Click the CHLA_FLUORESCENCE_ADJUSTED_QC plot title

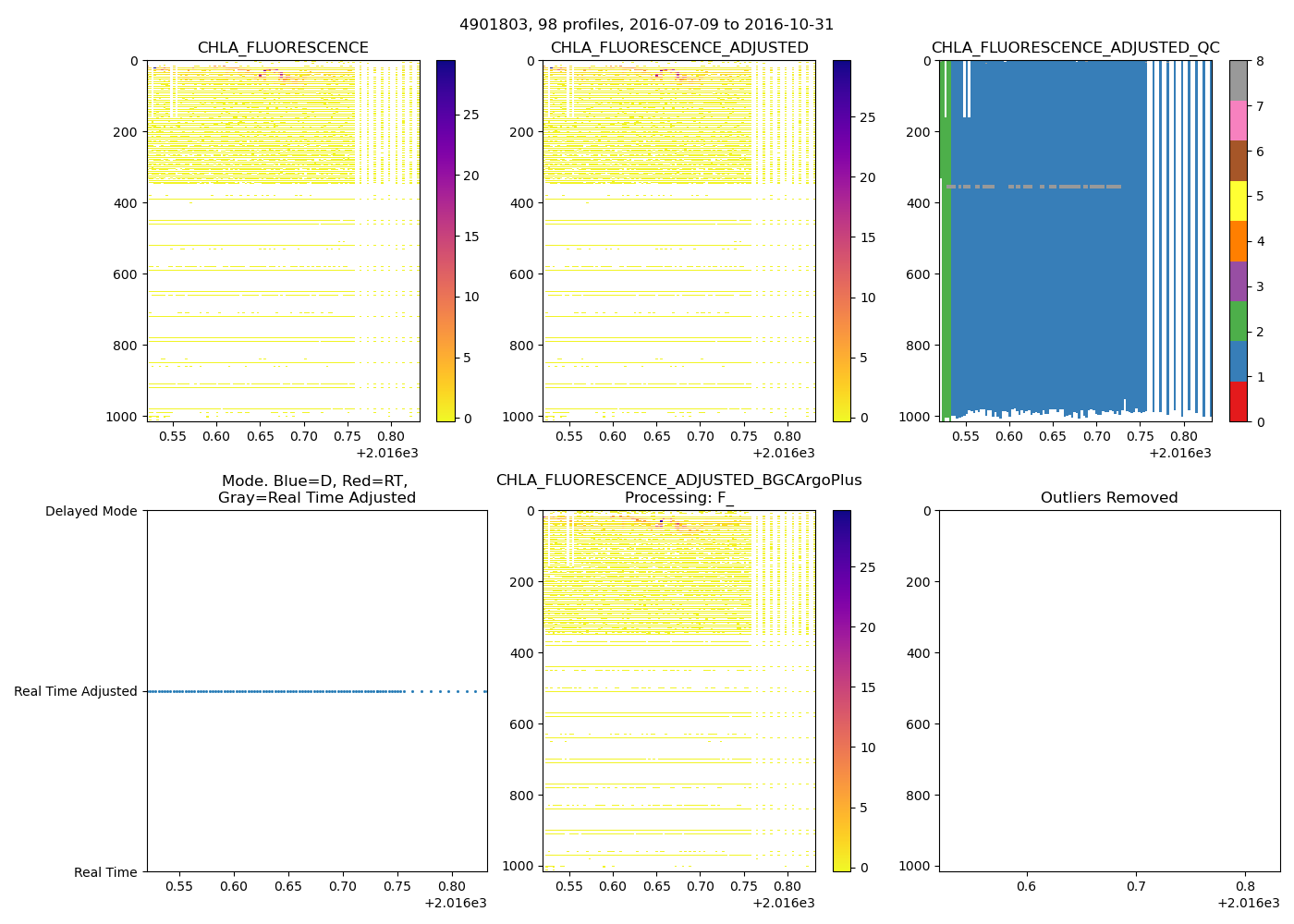click(1075, 48)
